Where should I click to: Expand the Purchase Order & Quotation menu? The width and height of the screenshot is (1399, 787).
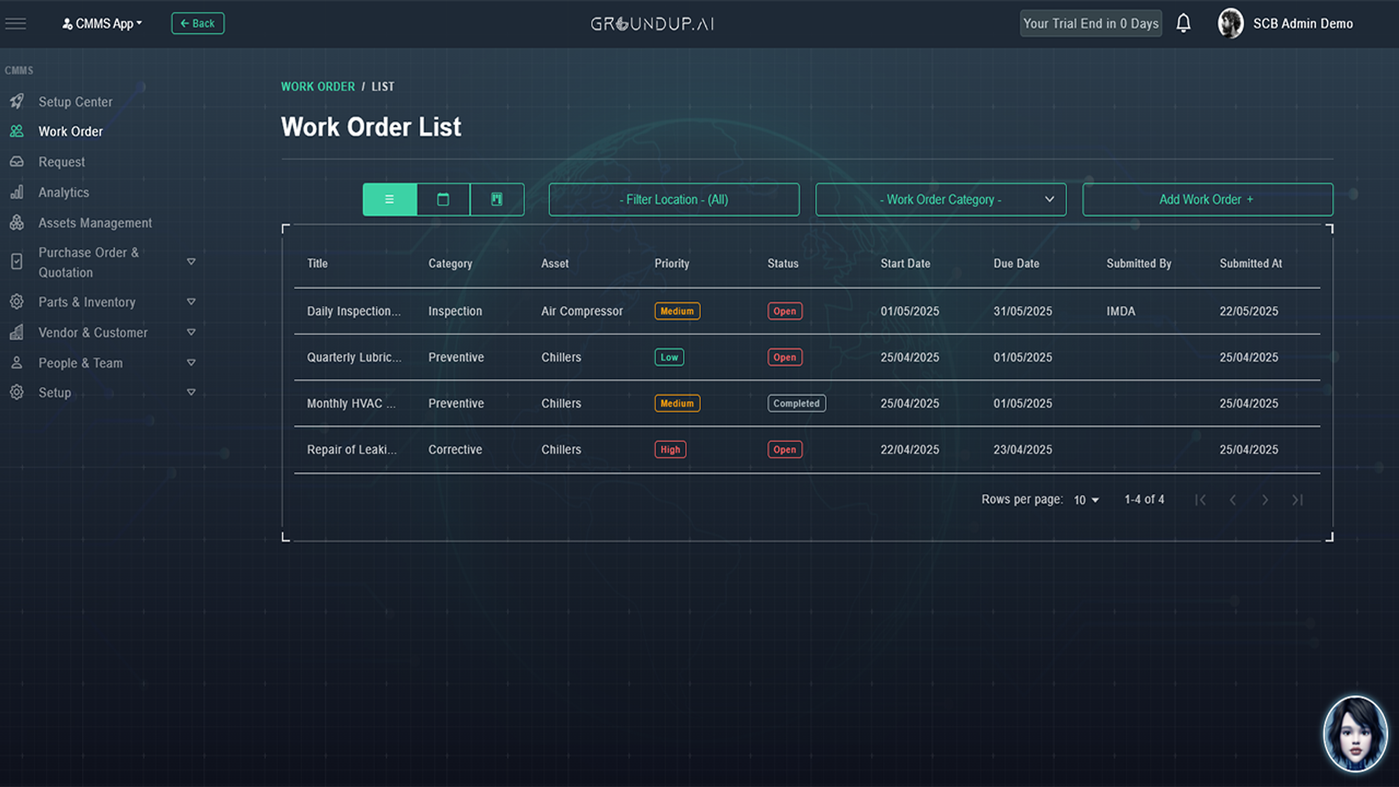click(x=191, y=262)
